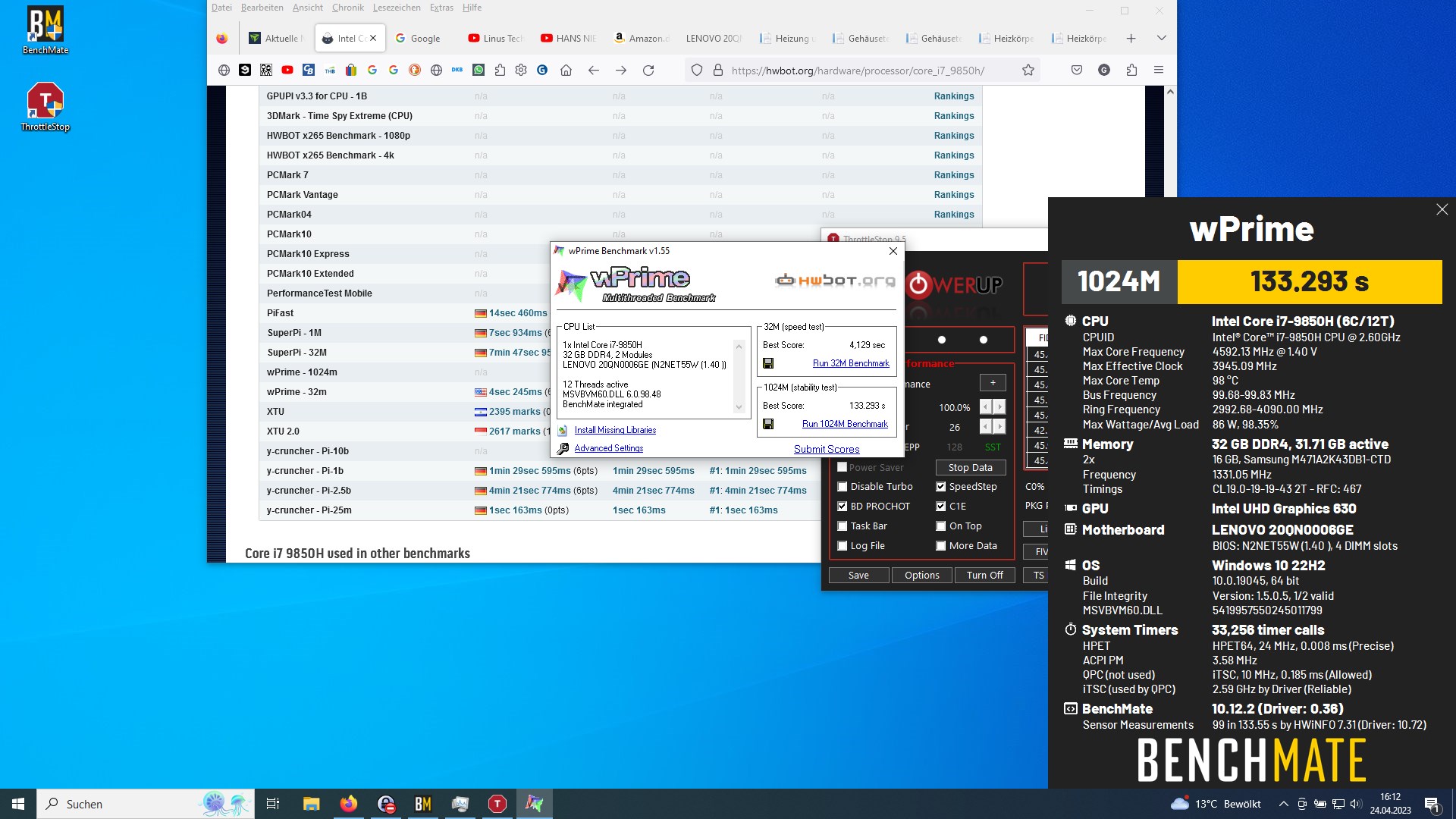Decrease the 26 multiplier left arrow

click(985, 427)
